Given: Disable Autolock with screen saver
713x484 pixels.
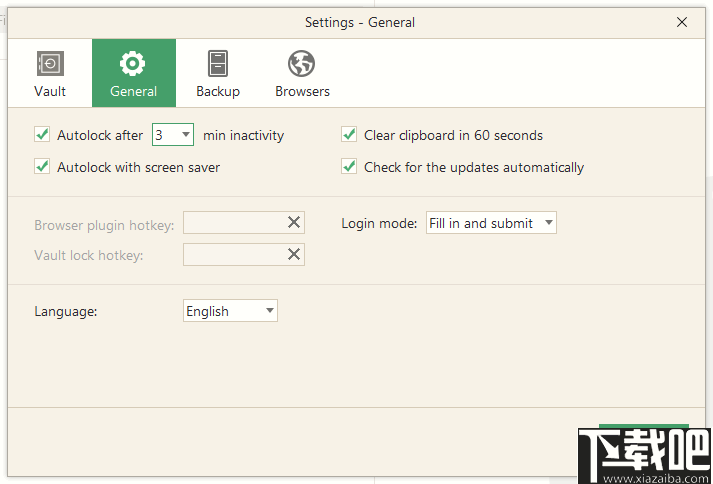Looking at the screenshot, I should [x=42, y=166].
